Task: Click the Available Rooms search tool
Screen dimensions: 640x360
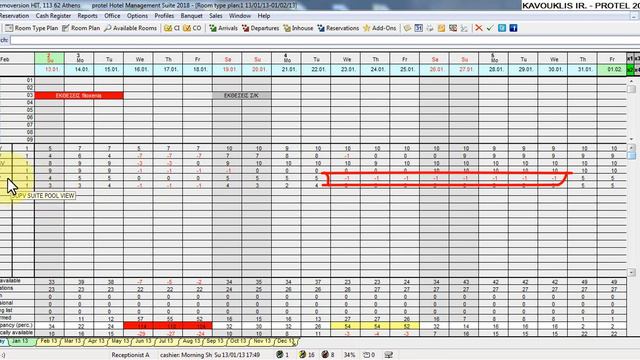Action: coord(131,28)
